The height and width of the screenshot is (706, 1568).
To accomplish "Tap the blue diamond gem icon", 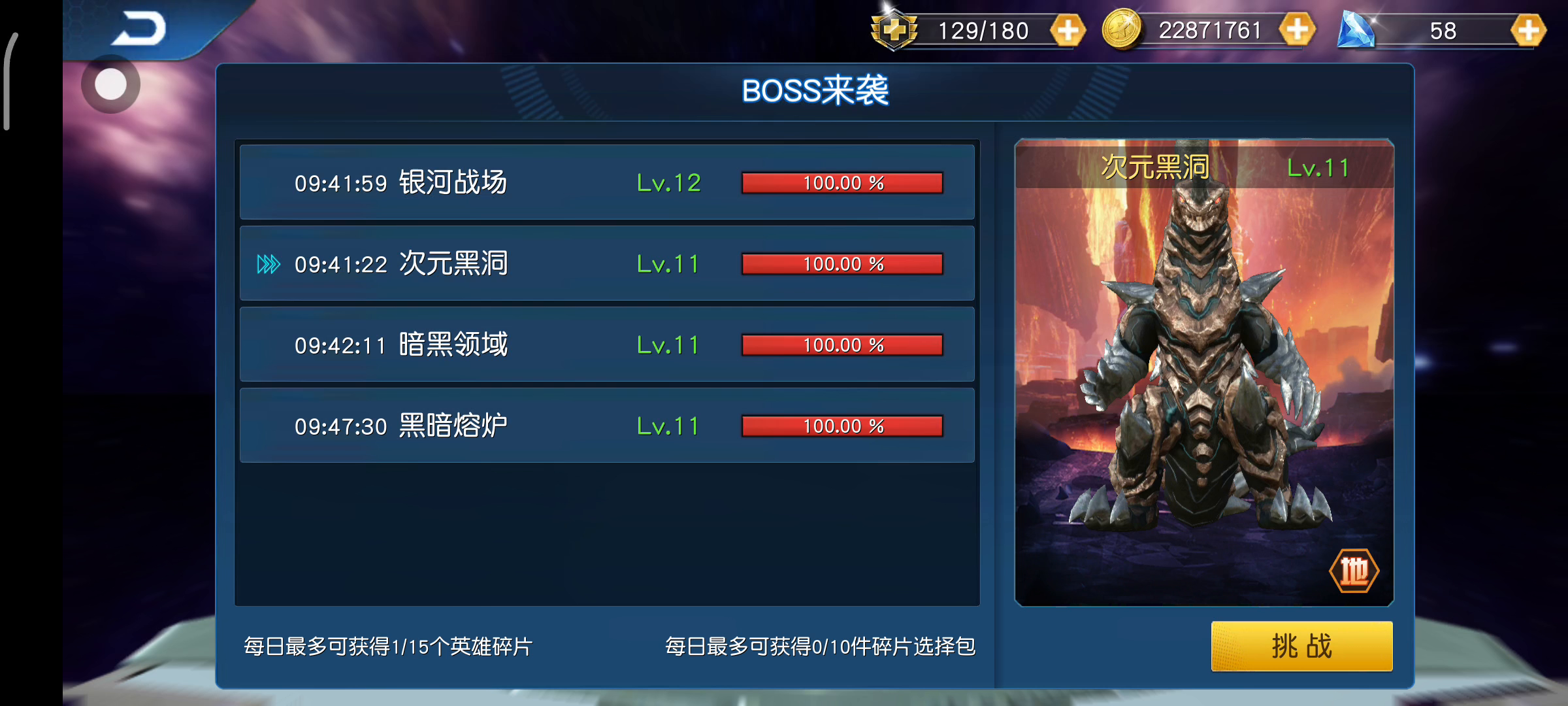I will click(x=1356, y=30).
